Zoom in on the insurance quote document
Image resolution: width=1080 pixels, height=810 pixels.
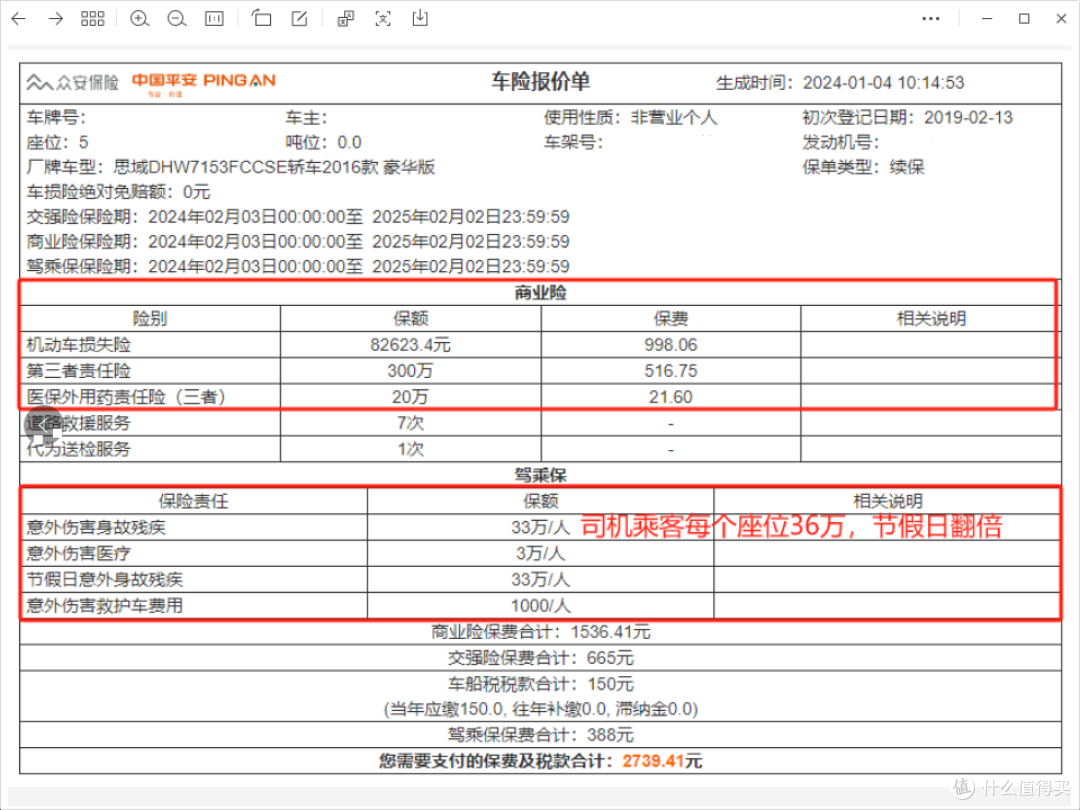pyautogui.click(x=139, y=18)
